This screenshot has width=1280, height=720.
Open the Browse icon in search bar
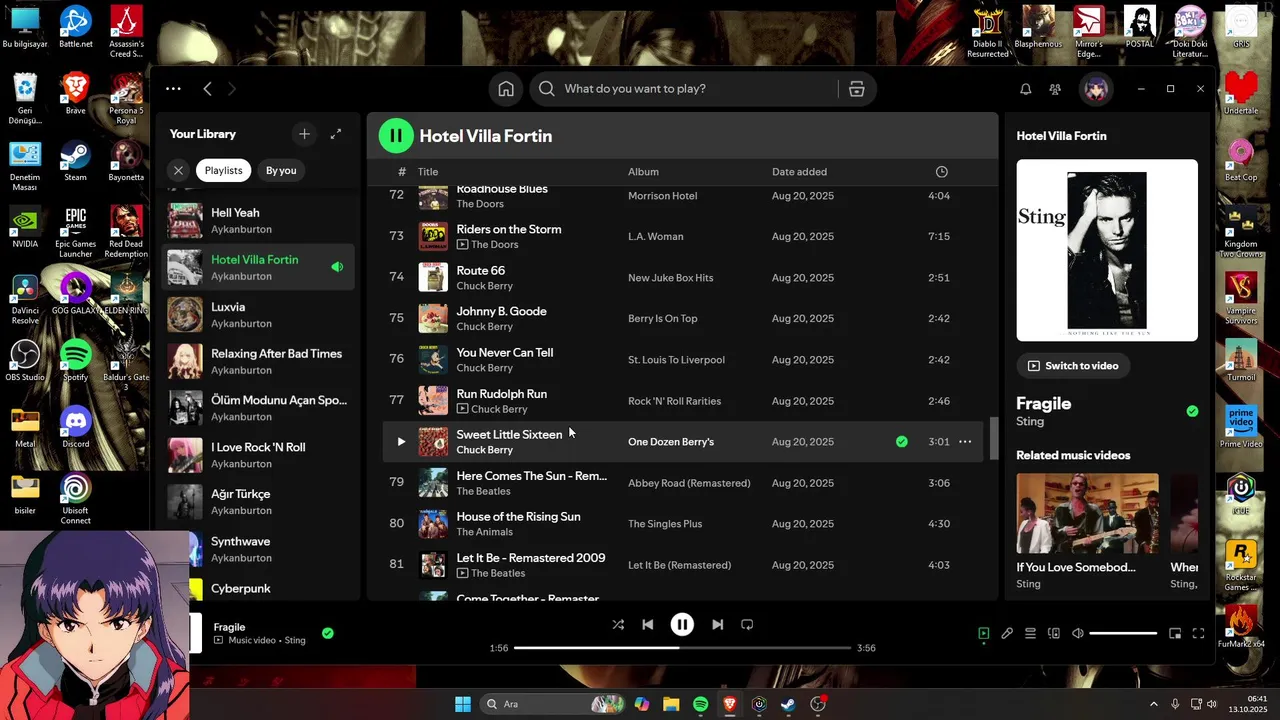(x=856, y=89)
